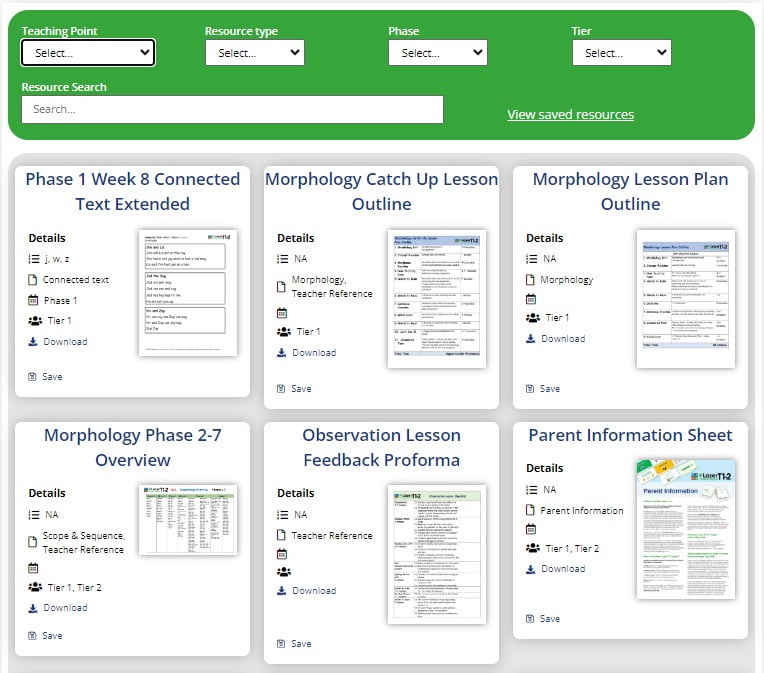Click download icon for Morphology Catch Up Lesson
Viewport: 764px width, 673px height.
pos(282,353)
